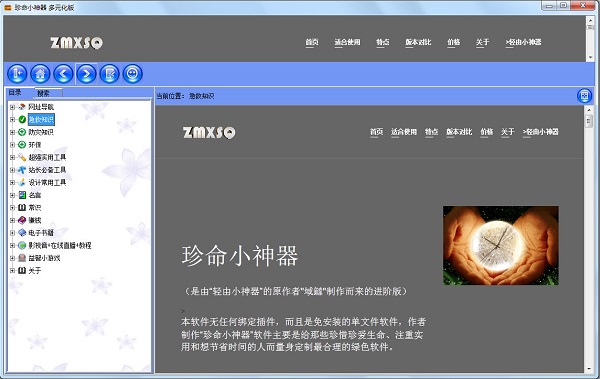The height and width of the screenshot is (379, 600).
Task: Select the 名言 tree label
Action: click(34, 195)
